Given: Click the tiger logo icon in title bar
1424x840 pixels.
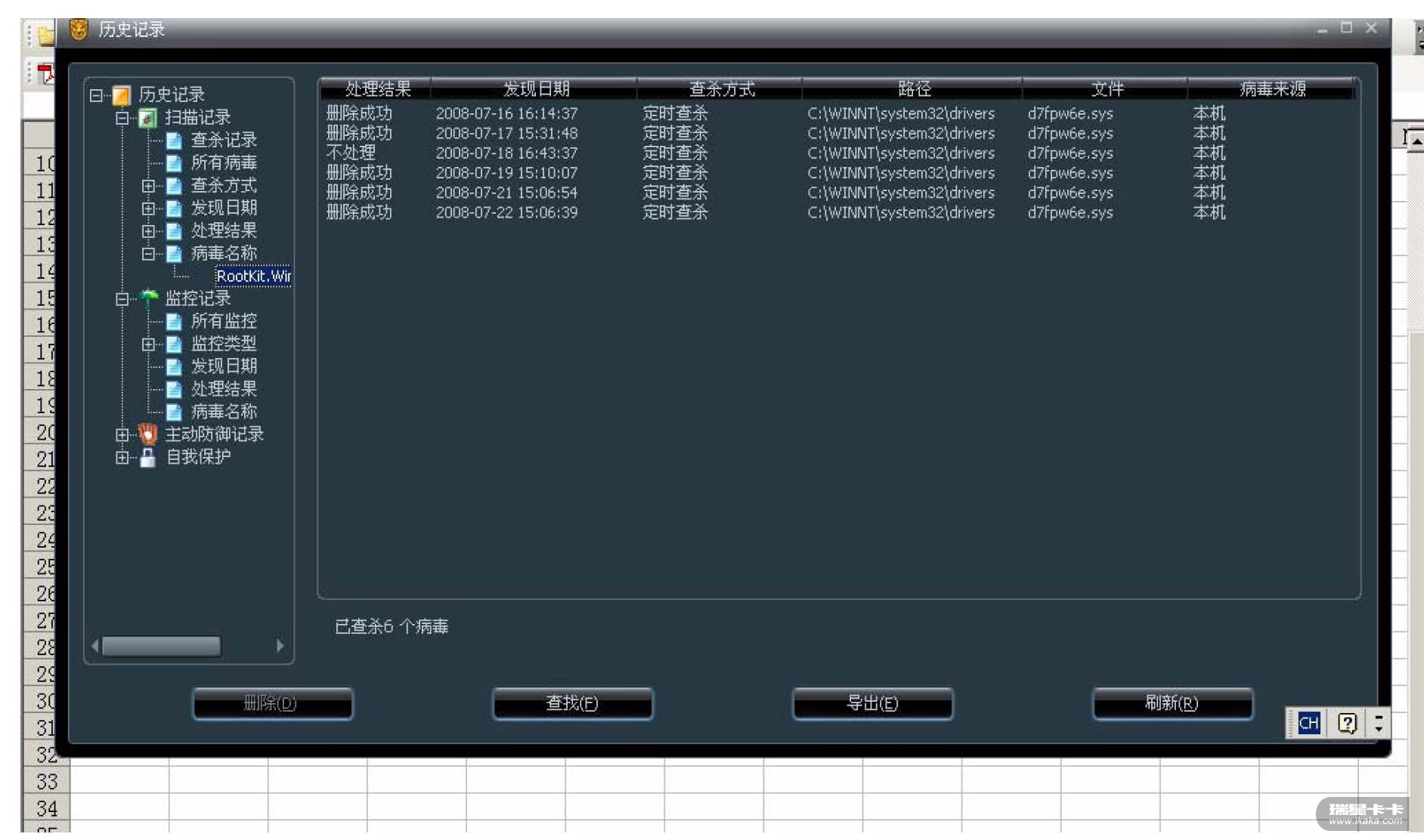Looking at the screenshot, I should [x=79, y=29].
